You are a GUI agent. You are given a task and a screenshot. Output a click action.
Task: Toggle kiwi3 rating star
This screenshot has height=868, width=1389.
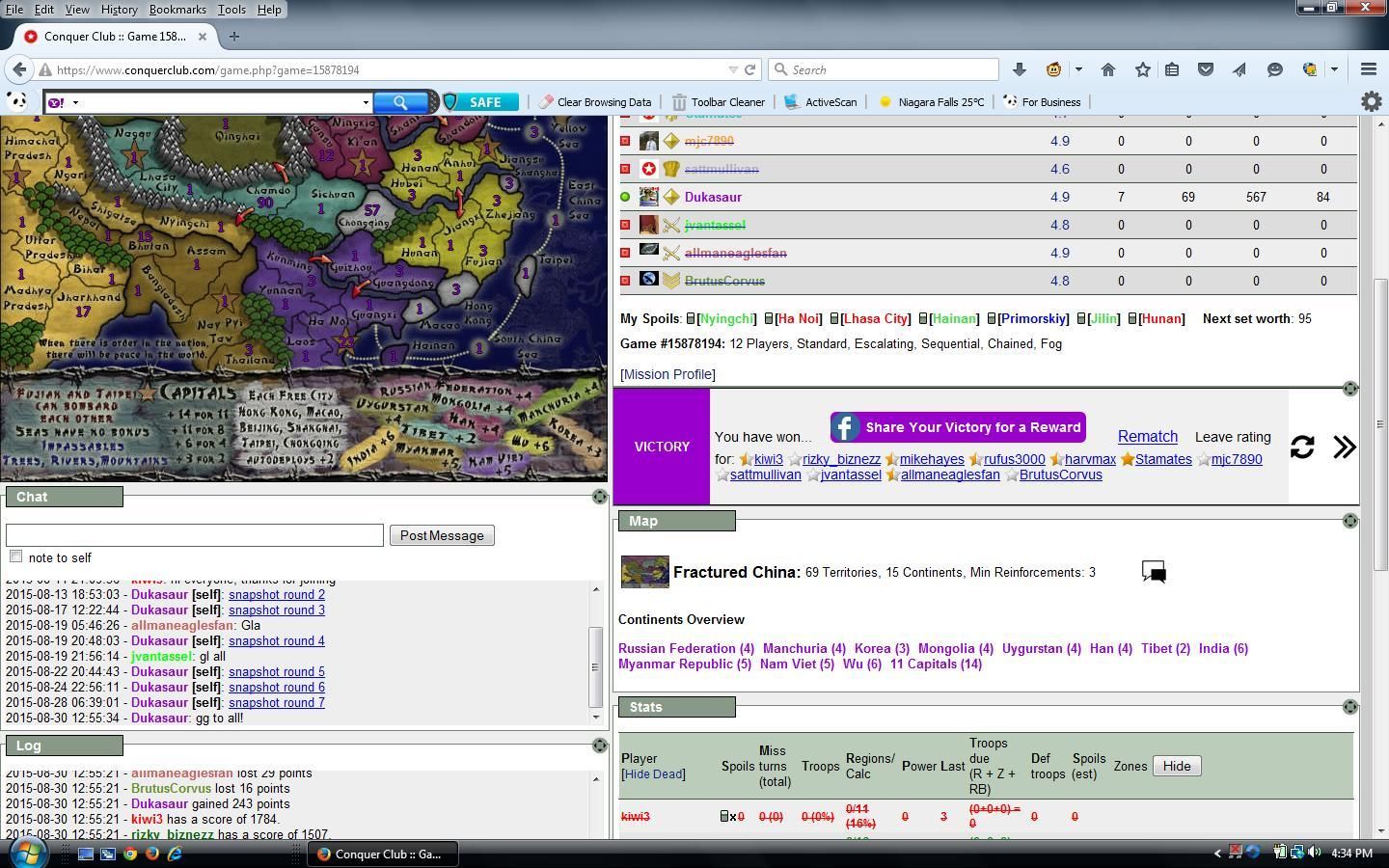coord(746,459)
